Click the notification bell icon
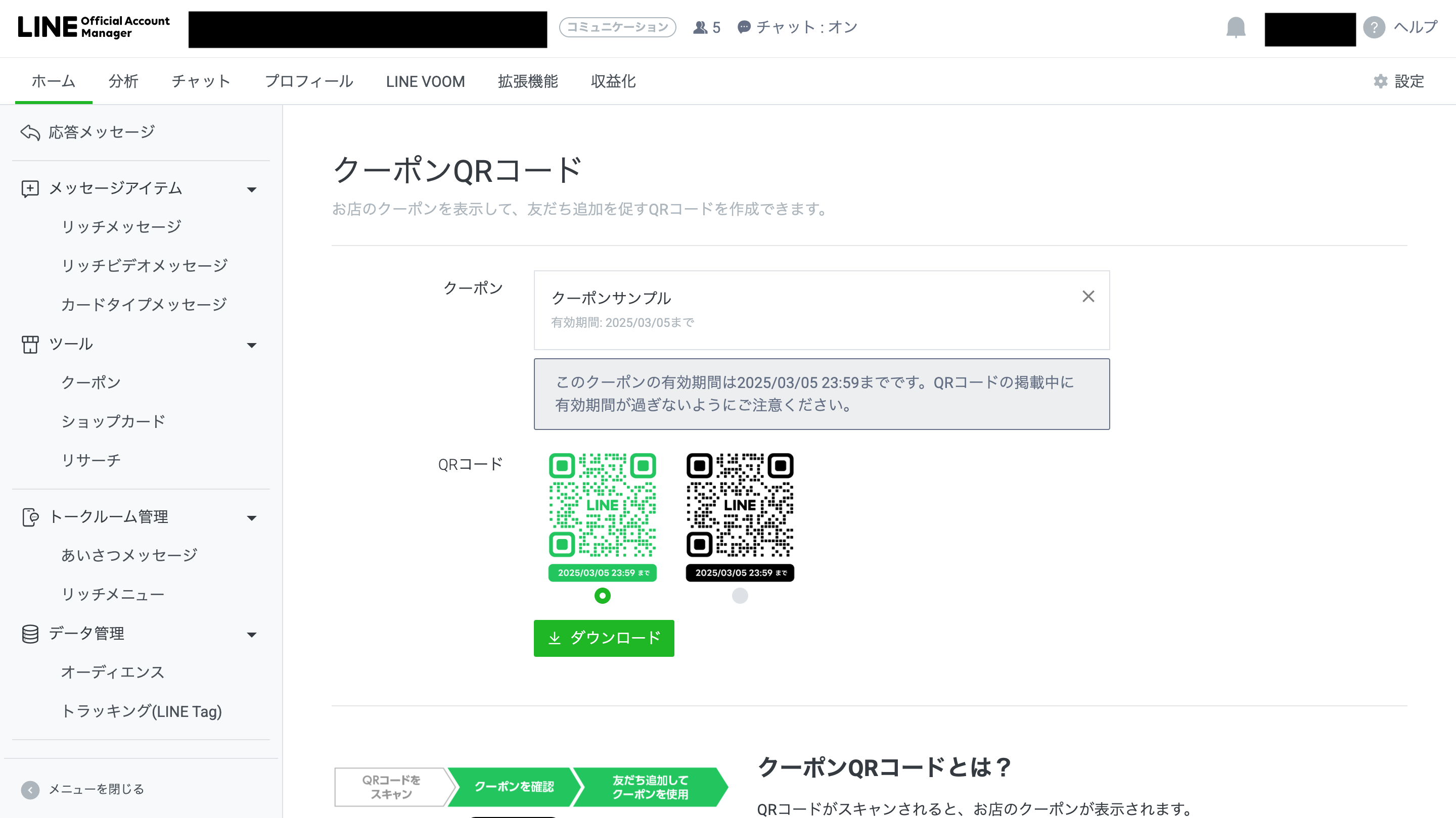 [1236, 27]
